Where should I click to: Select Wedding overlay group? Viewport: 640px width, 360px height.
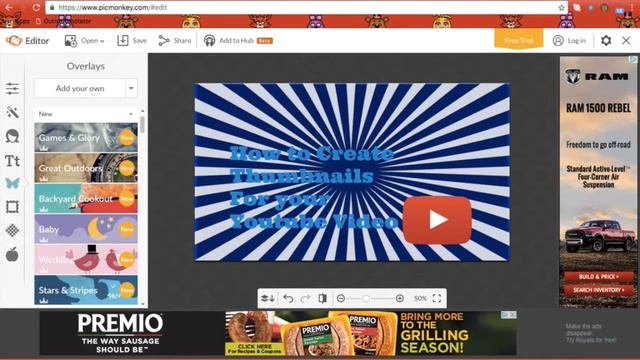click(86, 260)
